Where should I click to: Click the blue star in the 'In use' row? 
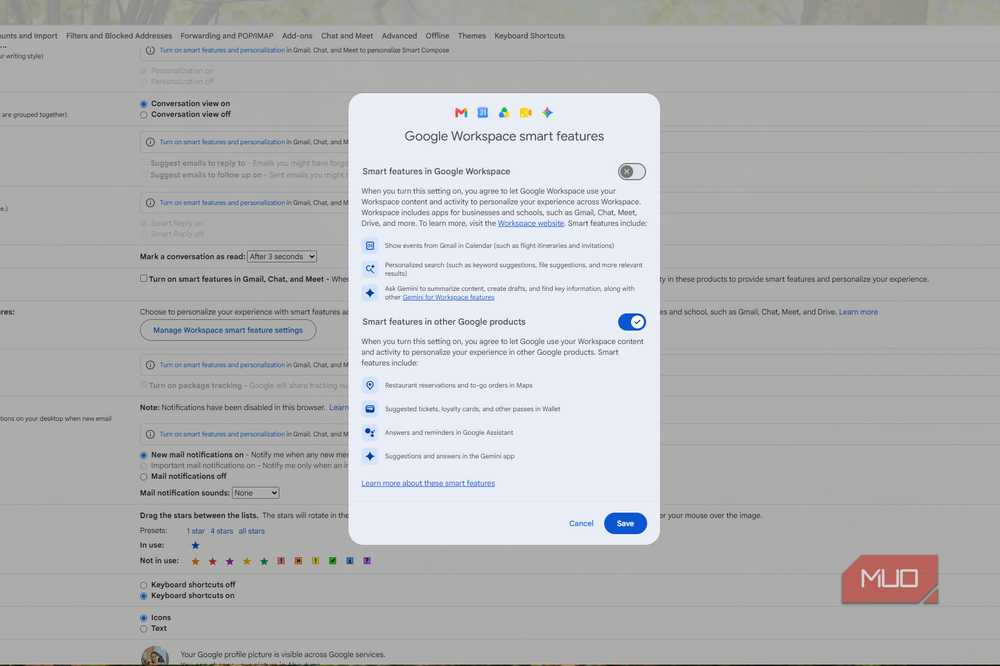point(196,545)
